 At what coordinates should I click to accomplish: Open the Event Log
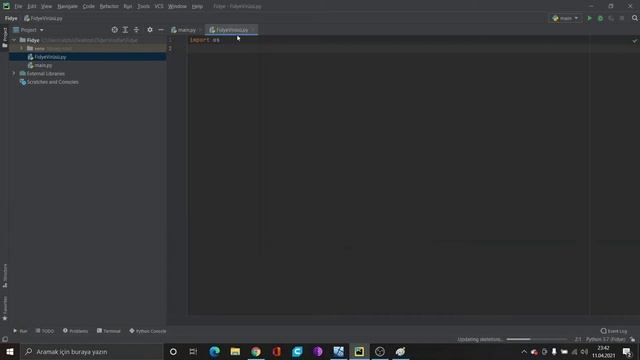[614, 331]
